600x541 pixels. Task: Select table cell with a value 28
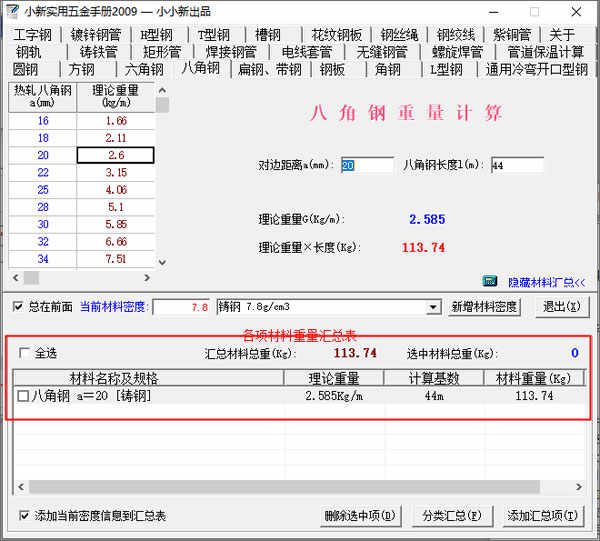[x=43, y=207]
